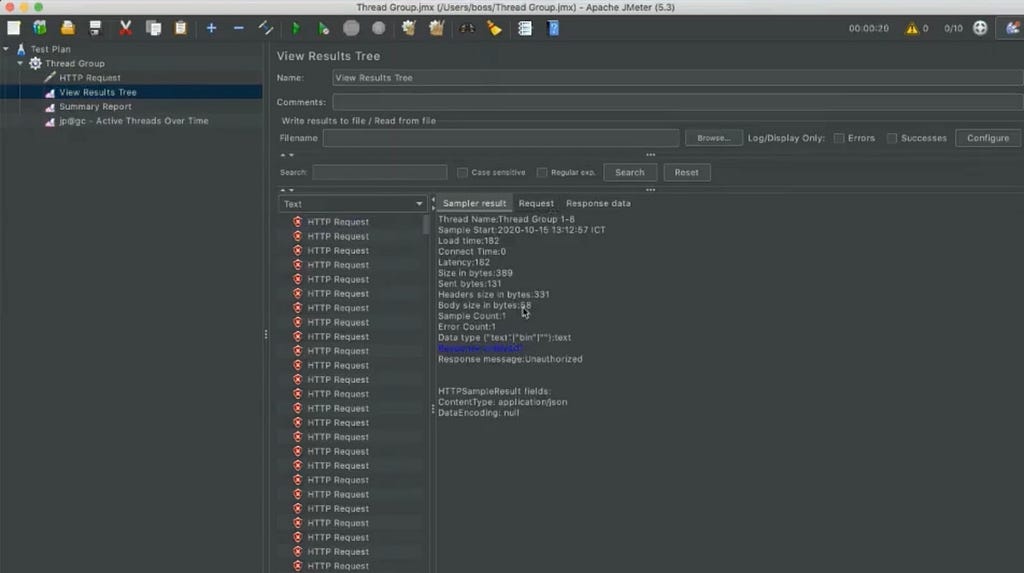This screenshot has height=573, width=1024.
Task: Open the Text renderer dropdown
Action: coord(353,204)
